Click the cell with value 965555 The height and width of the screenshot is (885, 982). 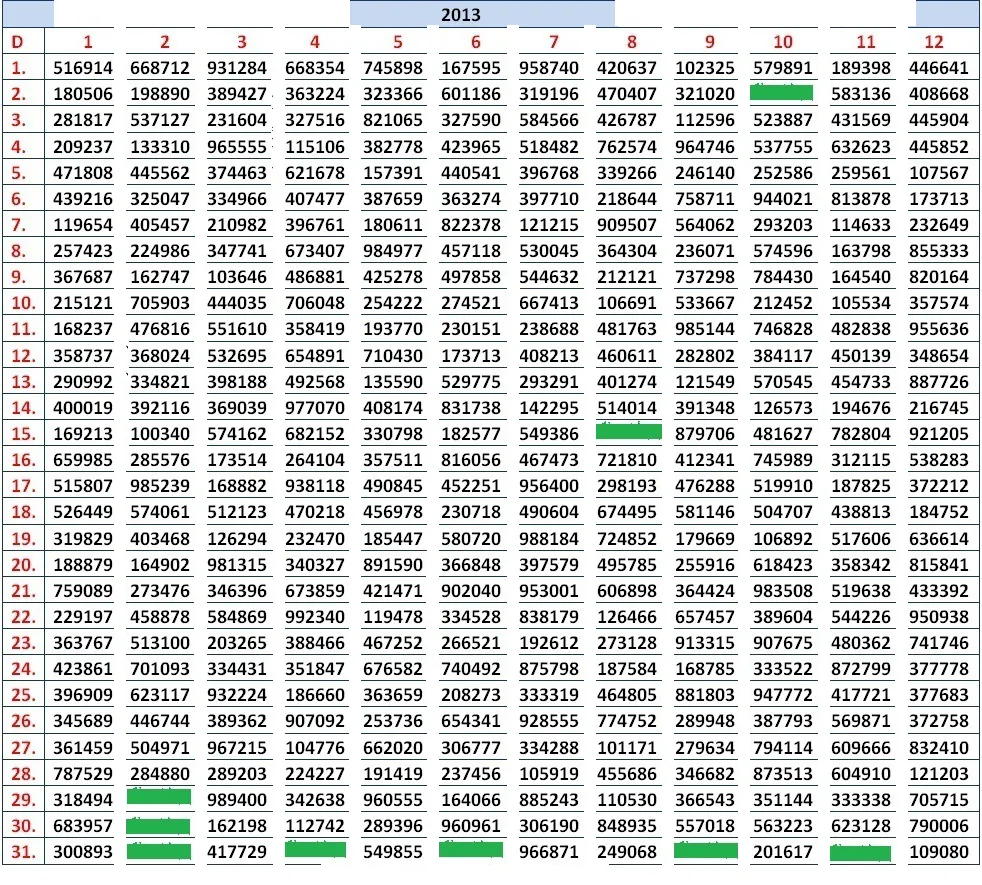point(237,147)
